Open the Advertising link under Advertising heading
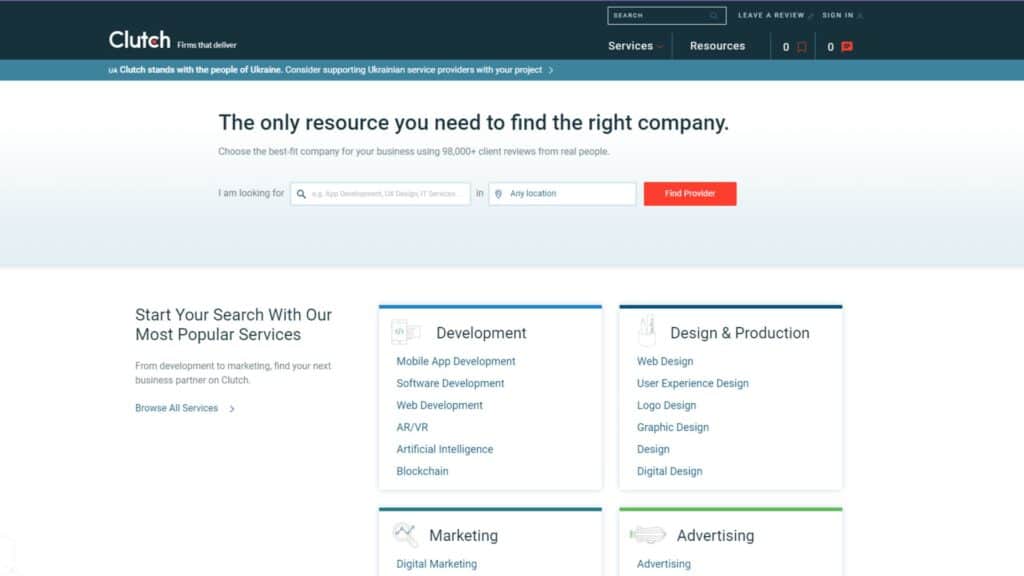Image resolution: width=1024 pixels, height=576 pixels. point(664,564)
